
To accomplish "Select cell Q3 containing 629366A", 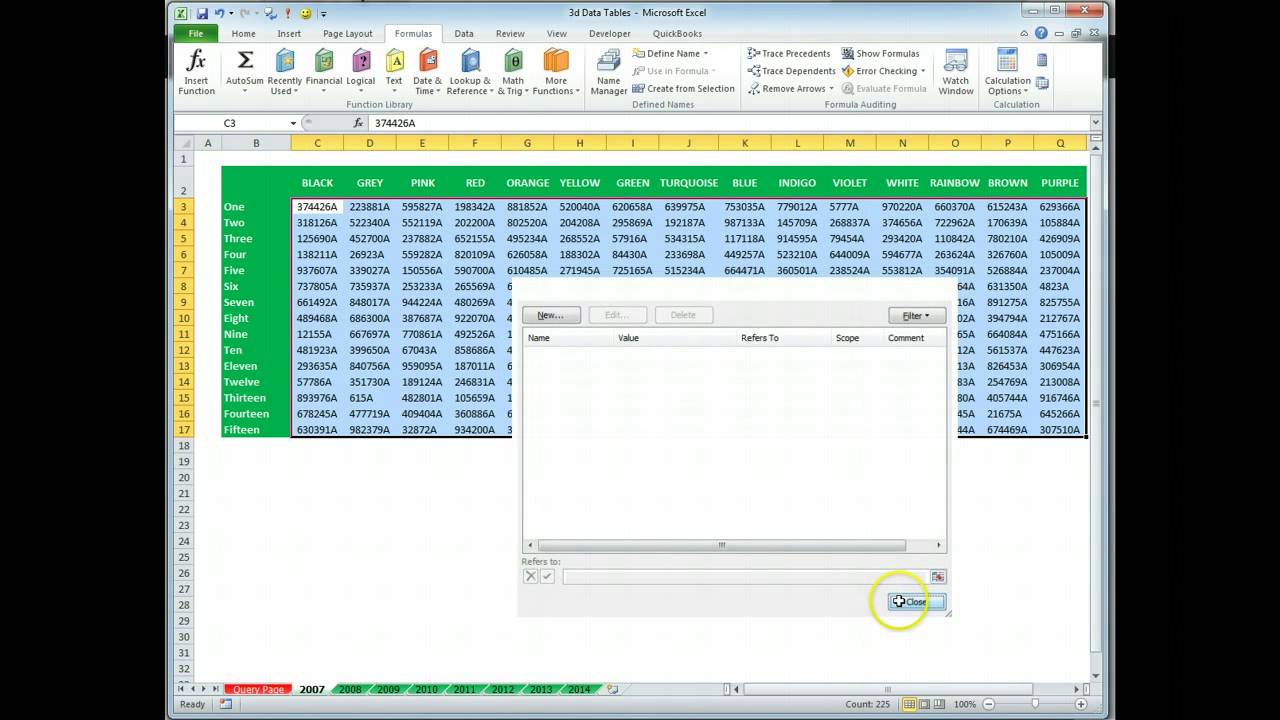I will 1060,207.
